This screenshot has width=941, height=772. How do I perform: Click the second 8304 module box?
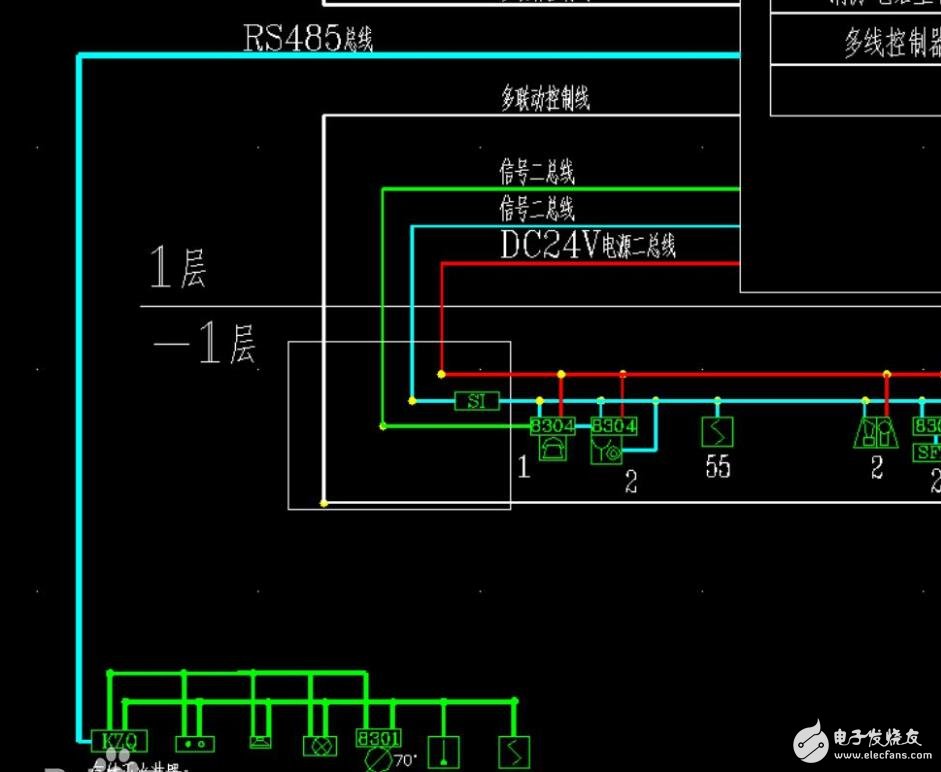click(x=613, y=426)
